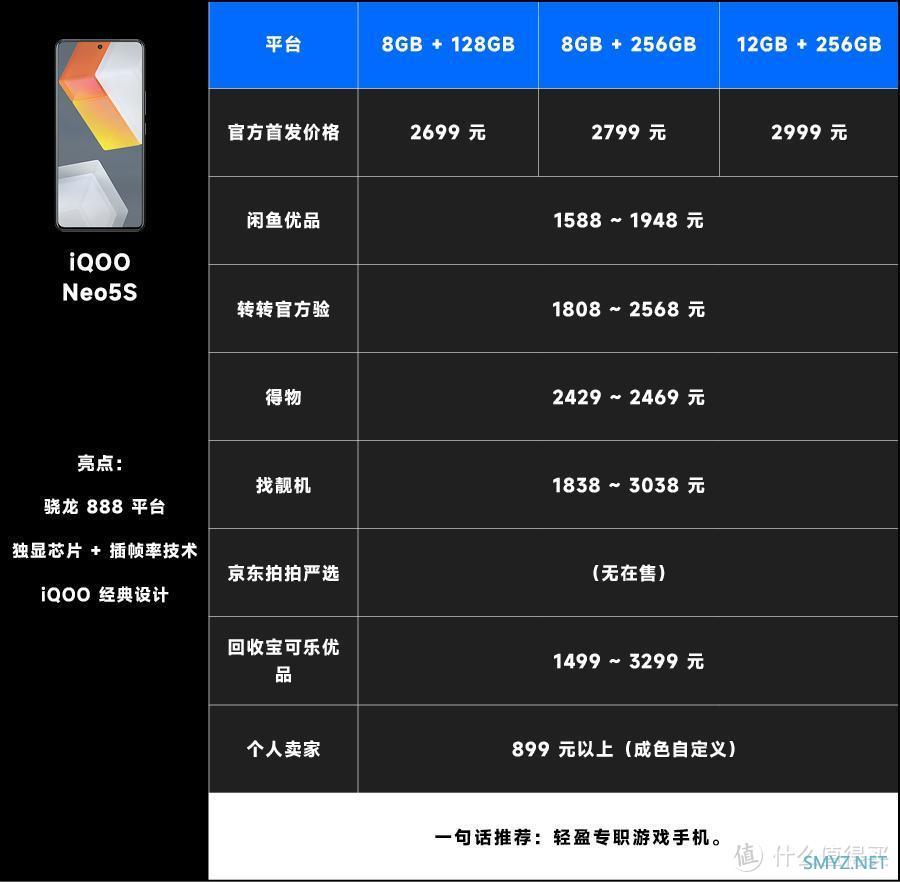Select the 1588 ~ 1948 元 price range

click(x=629, y=220)
